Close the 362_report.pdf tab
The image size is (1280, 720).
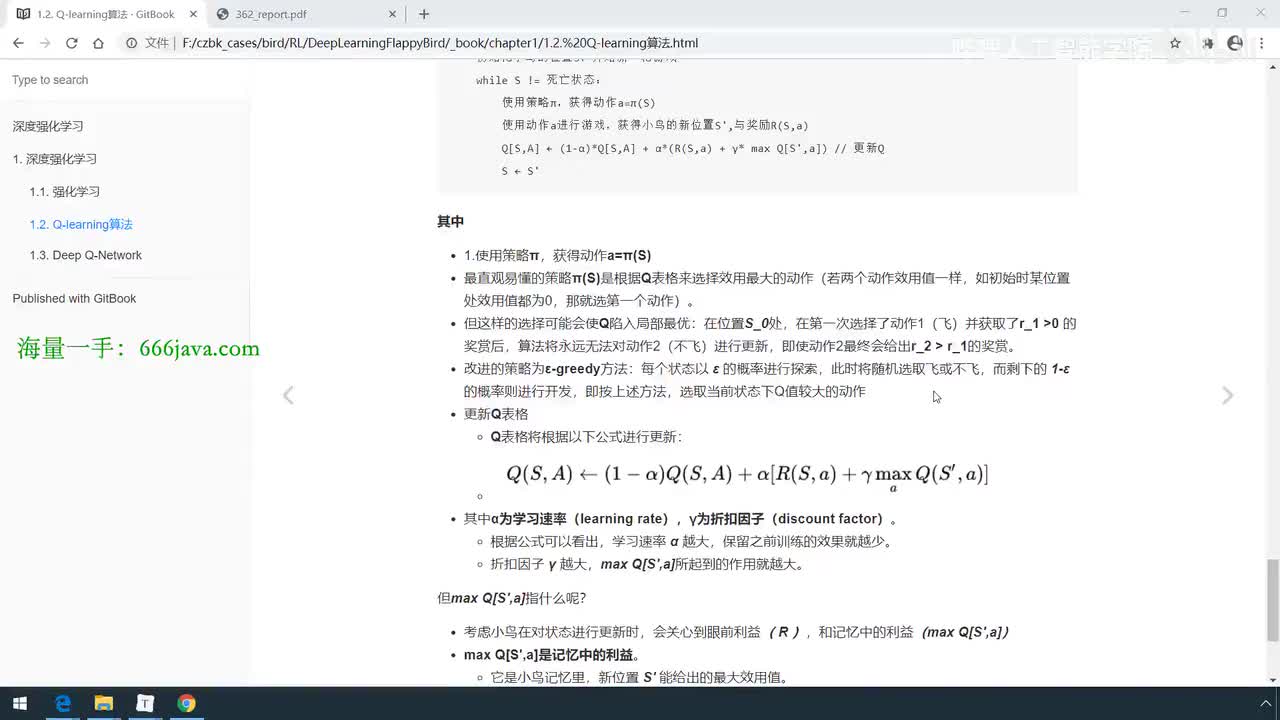[x=393, y=14]
